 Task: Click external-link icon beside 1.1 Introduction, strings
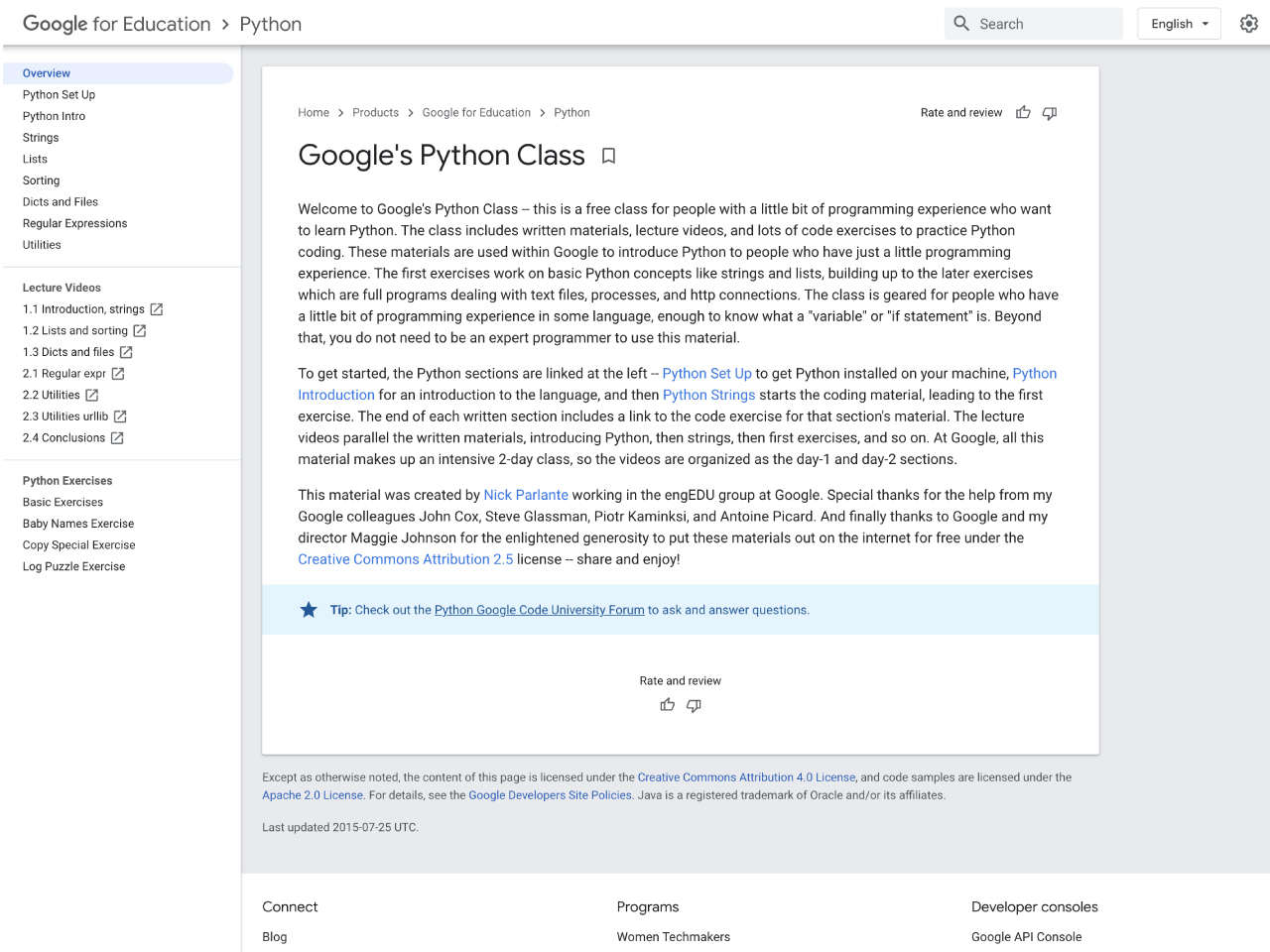click(x=156, y=309)
